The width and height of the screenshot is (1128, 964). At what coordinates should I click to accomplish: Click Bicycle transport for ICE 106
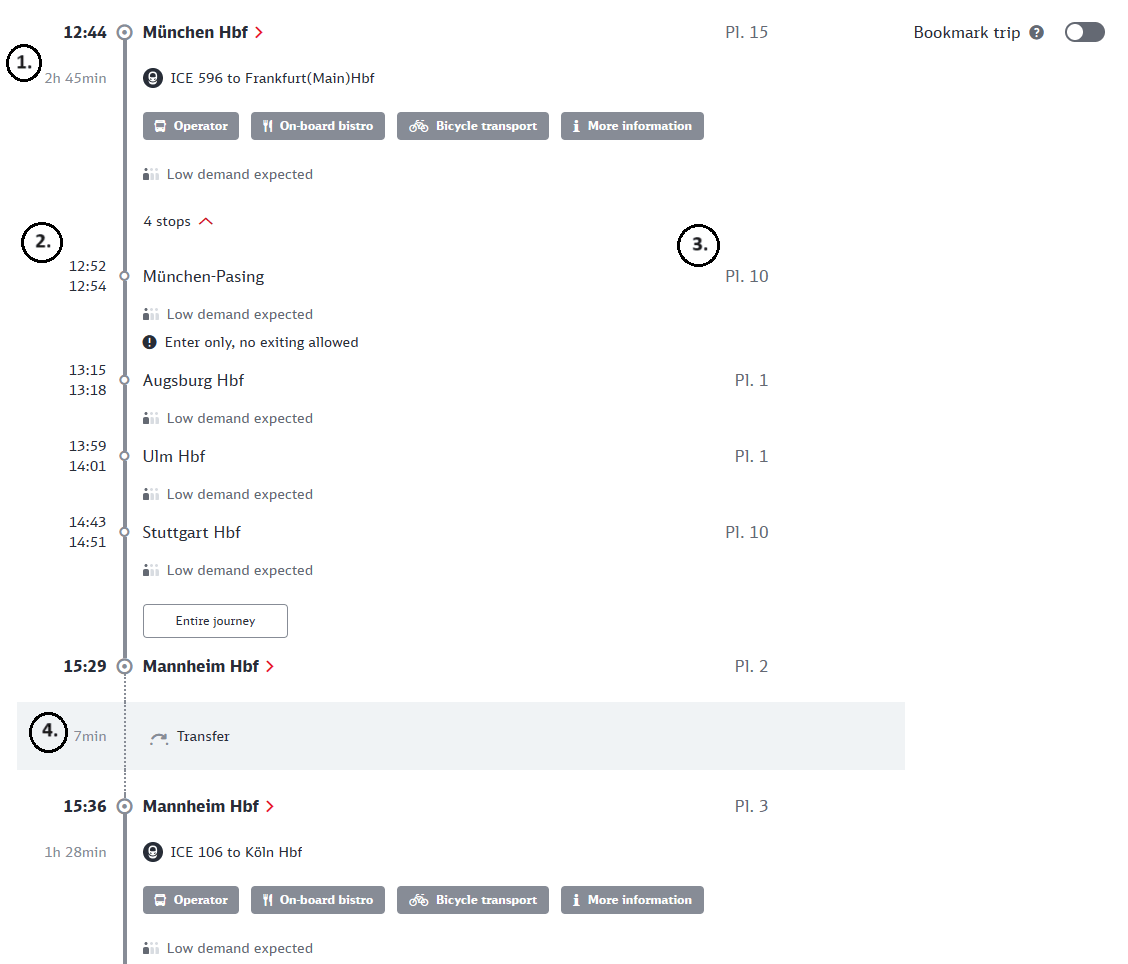tap(473, 900)
